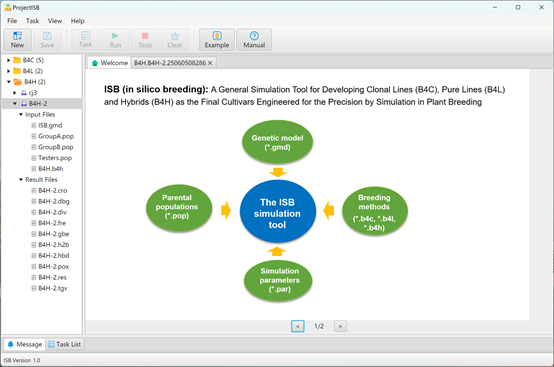The height and width of the screenshot is (367, 554).
Task: Go to the previous welcome page
Action: [297, 326]
